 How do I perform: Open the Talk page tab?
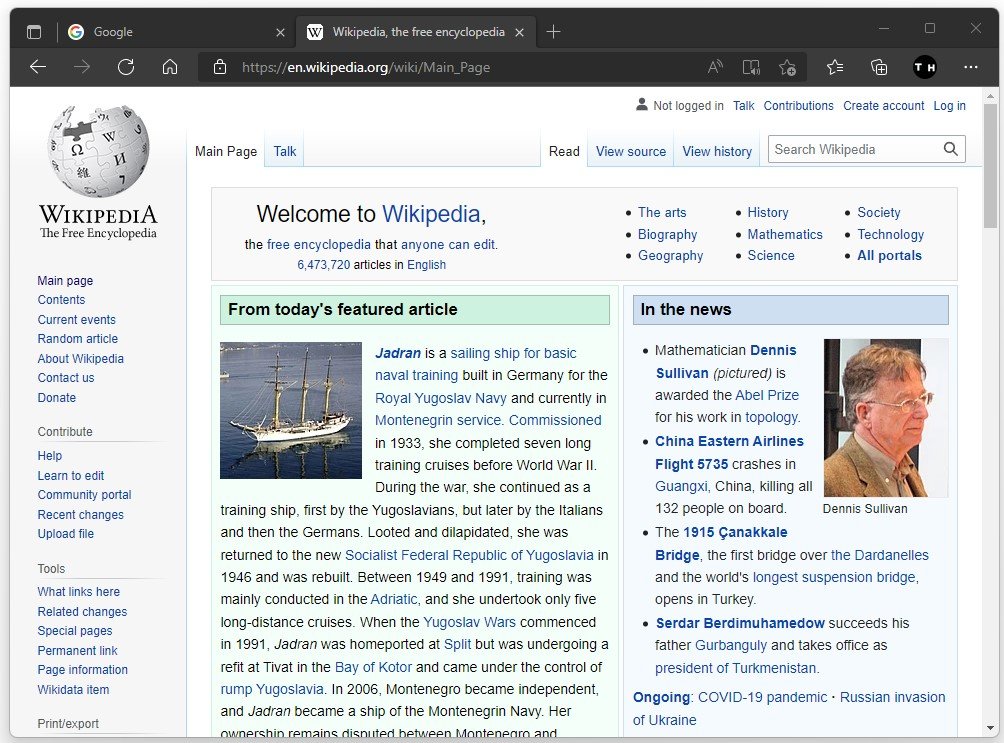[x=284, y=151]
